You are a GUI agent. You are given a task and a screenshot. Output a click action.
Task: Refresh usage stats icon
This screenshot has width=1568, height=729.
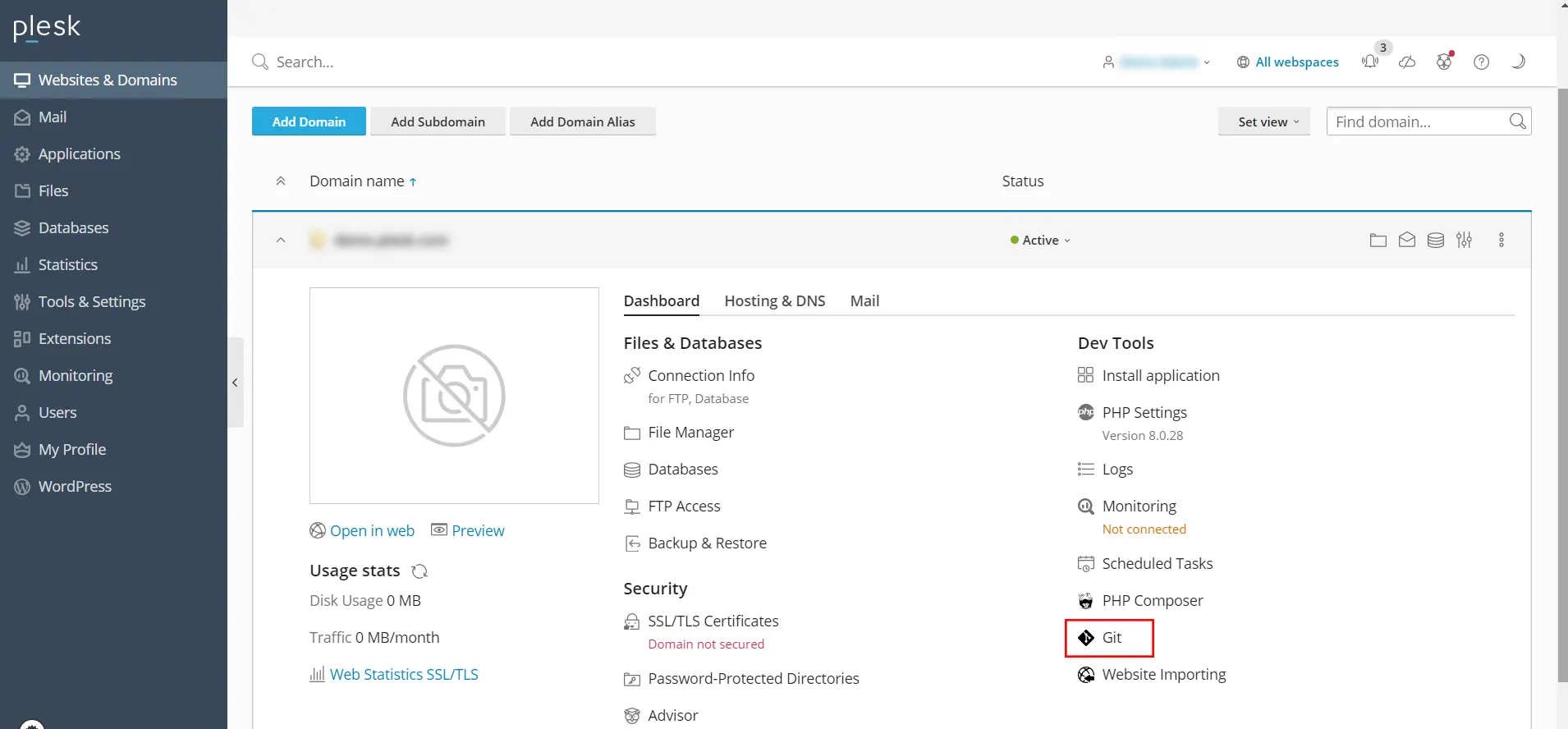pyautogui.click(x=420, y=571)
